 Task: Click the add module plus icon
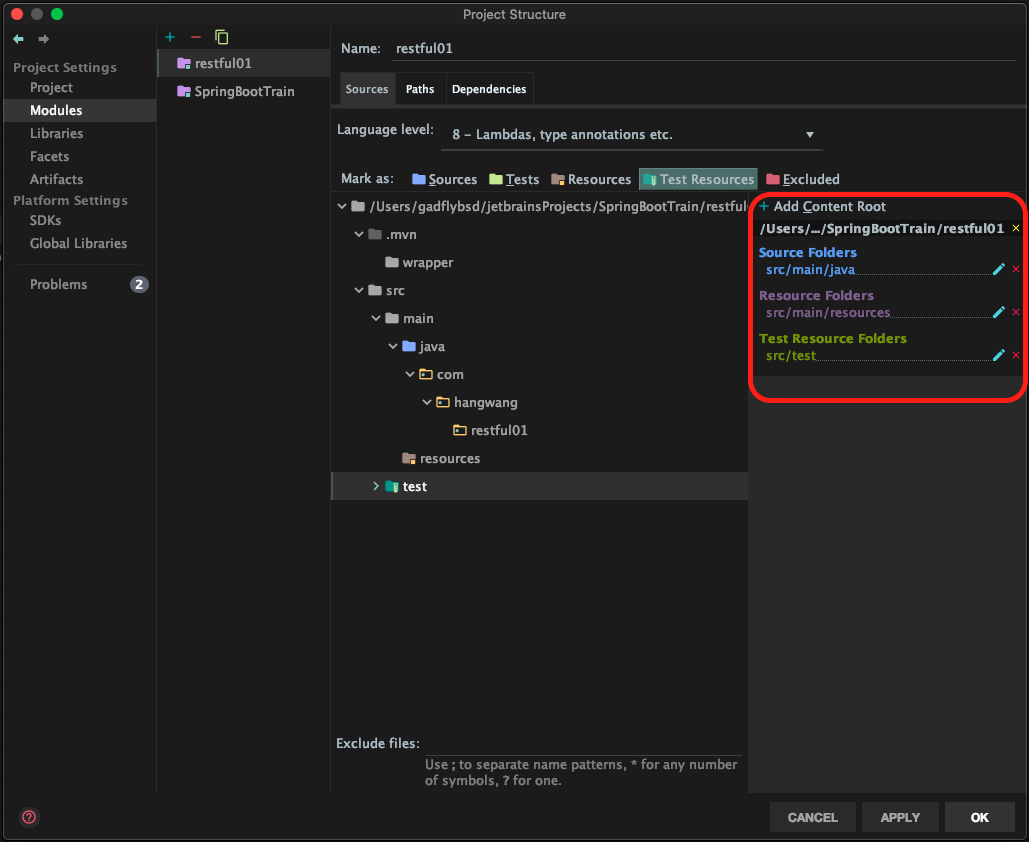(x=170, y=37)
